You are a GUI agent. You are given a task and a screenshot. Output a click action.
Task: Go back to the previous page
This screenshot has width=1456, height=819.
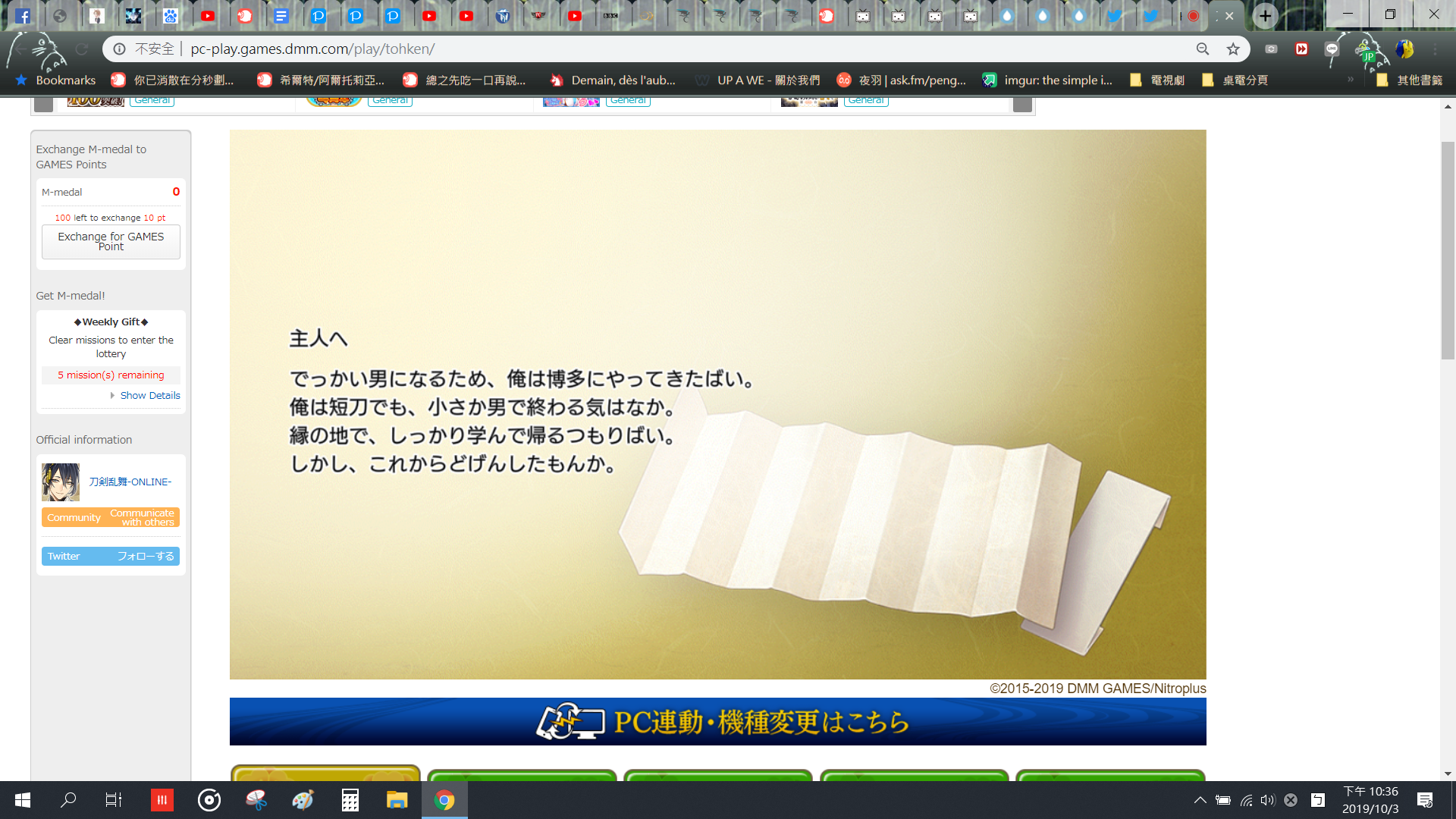tap(20, 49)
